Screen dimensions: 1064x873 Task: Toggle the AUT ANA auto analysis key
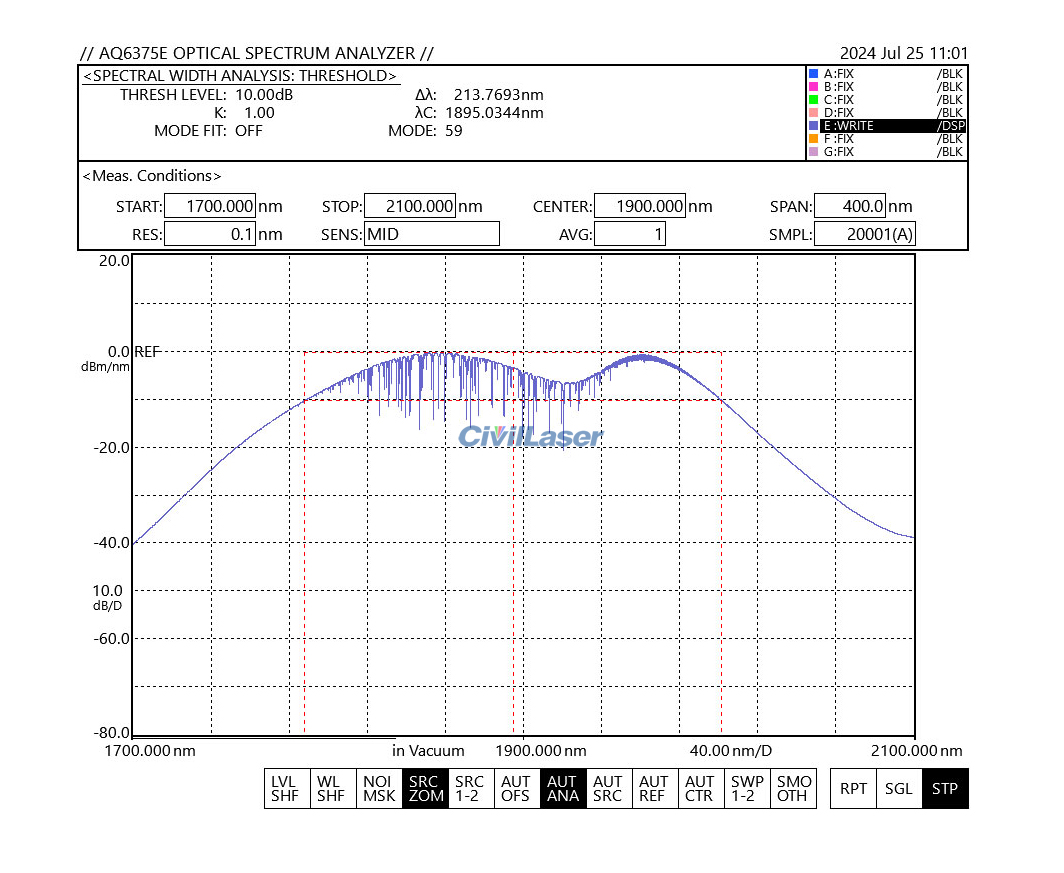[562, 788]
